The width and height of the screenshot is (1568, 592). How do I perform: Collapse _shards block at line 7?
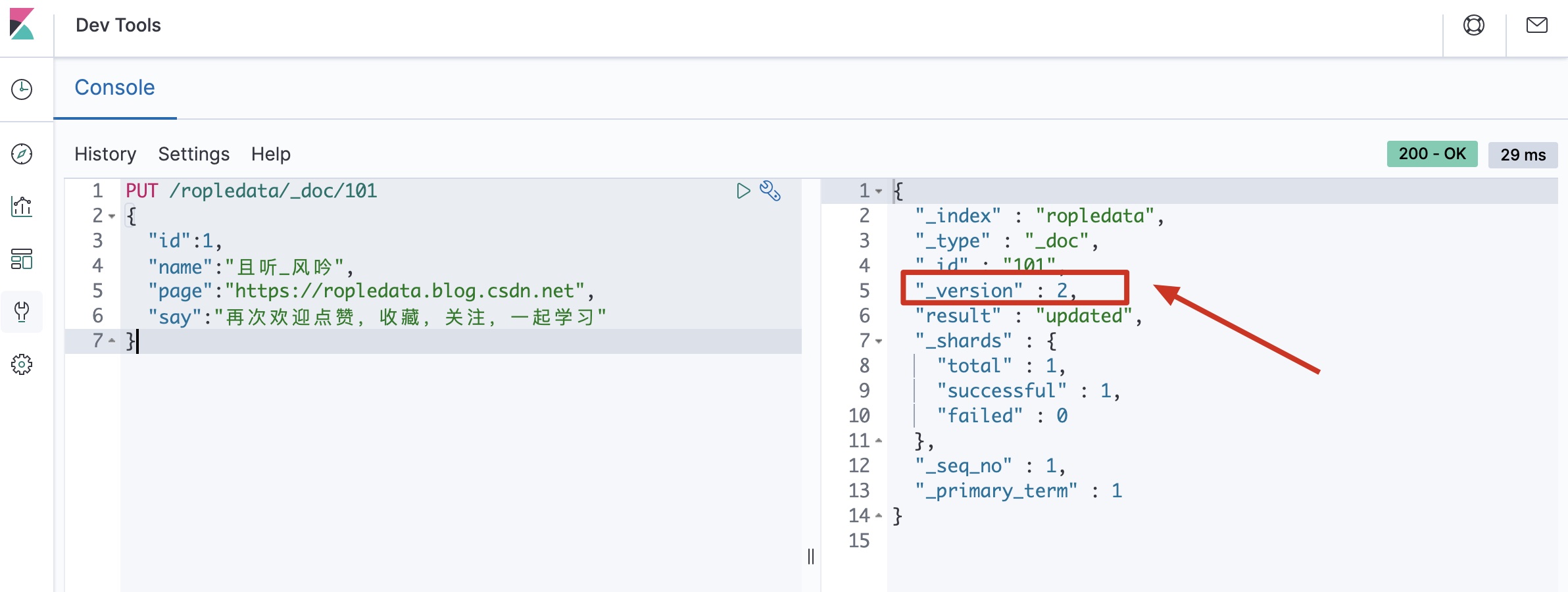click(x=879, y=341)
